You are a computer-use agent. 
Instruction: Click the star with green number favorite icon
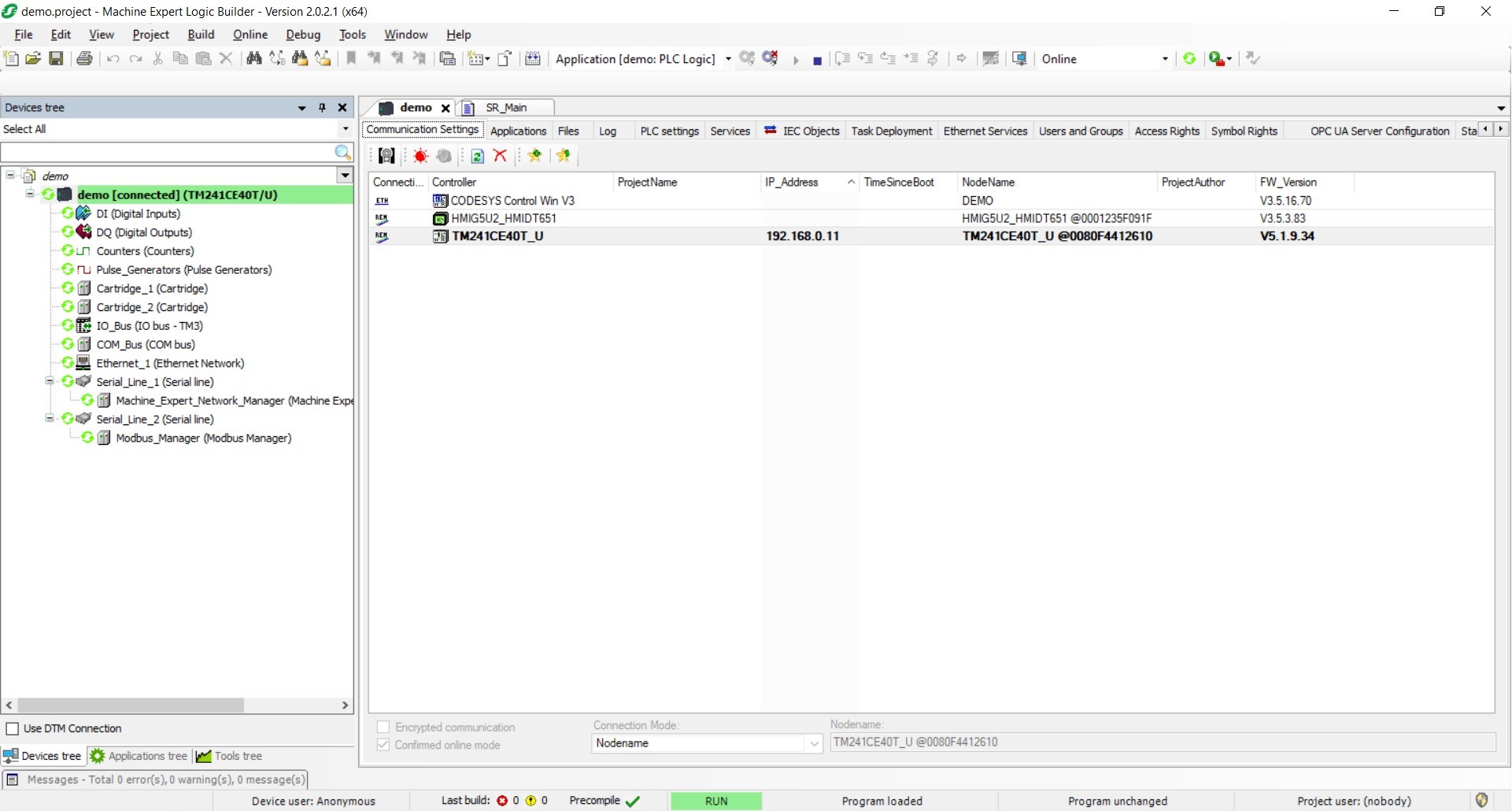[564, 156]
